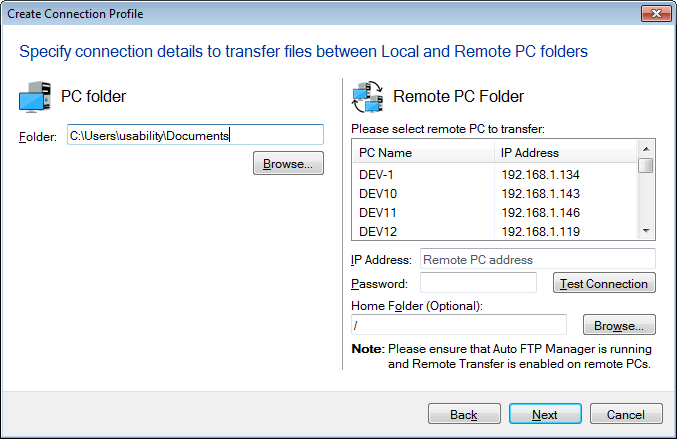Pick DEV12 remote PC row

495,231
